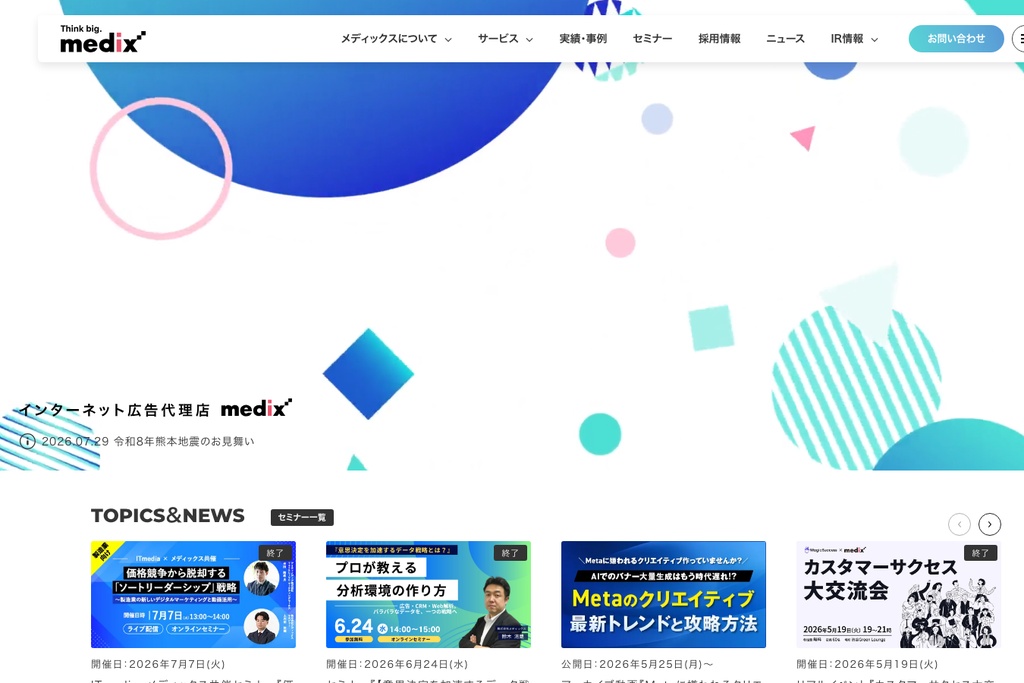Click the セミナー一覧 button
The image size is (1024, 683).
click(302, 517)
